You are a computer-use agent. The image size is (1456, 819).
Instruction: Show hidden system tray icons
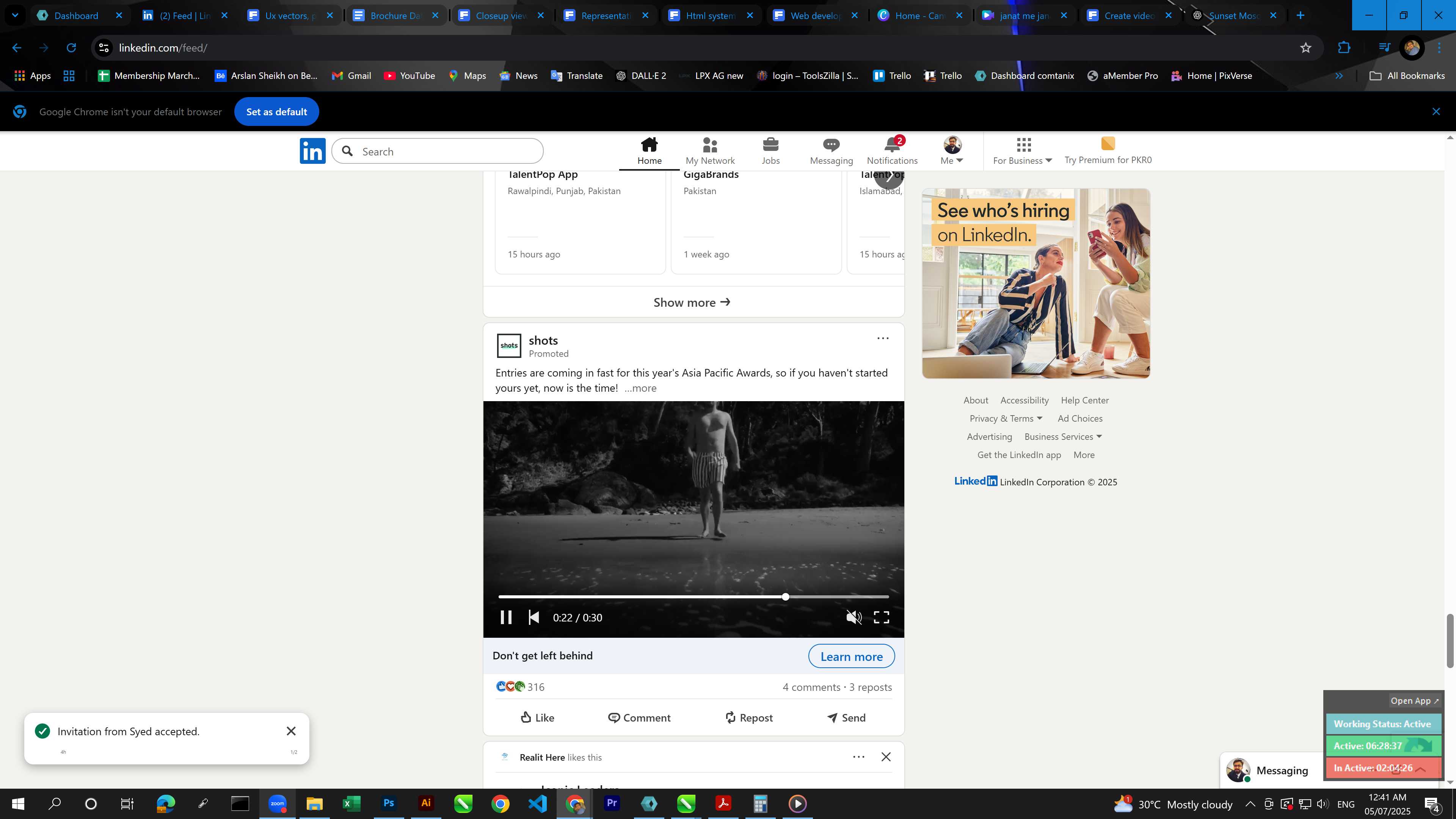point(1250,804)
